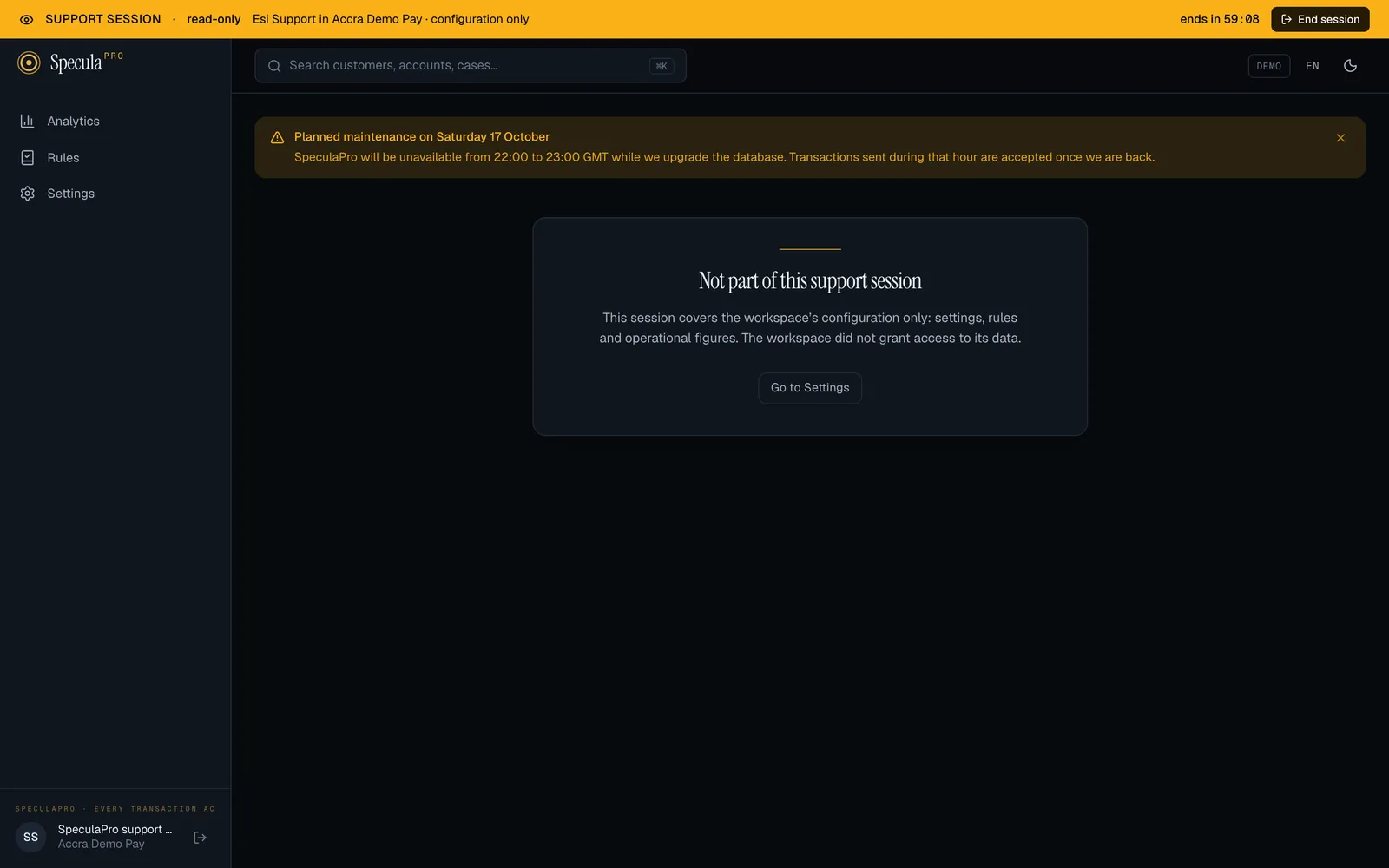Click the sign-out icon beside SpeculaPro support

(201, 838)
